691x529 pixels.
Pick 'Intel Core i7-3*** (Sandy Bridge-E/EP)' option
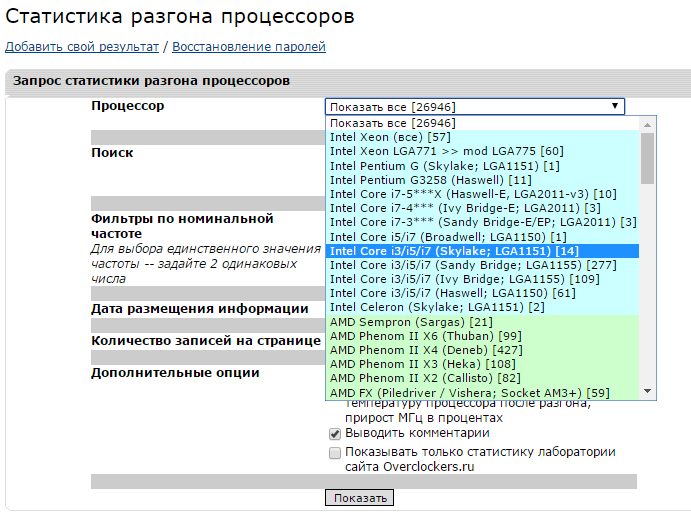coord(482,222)
